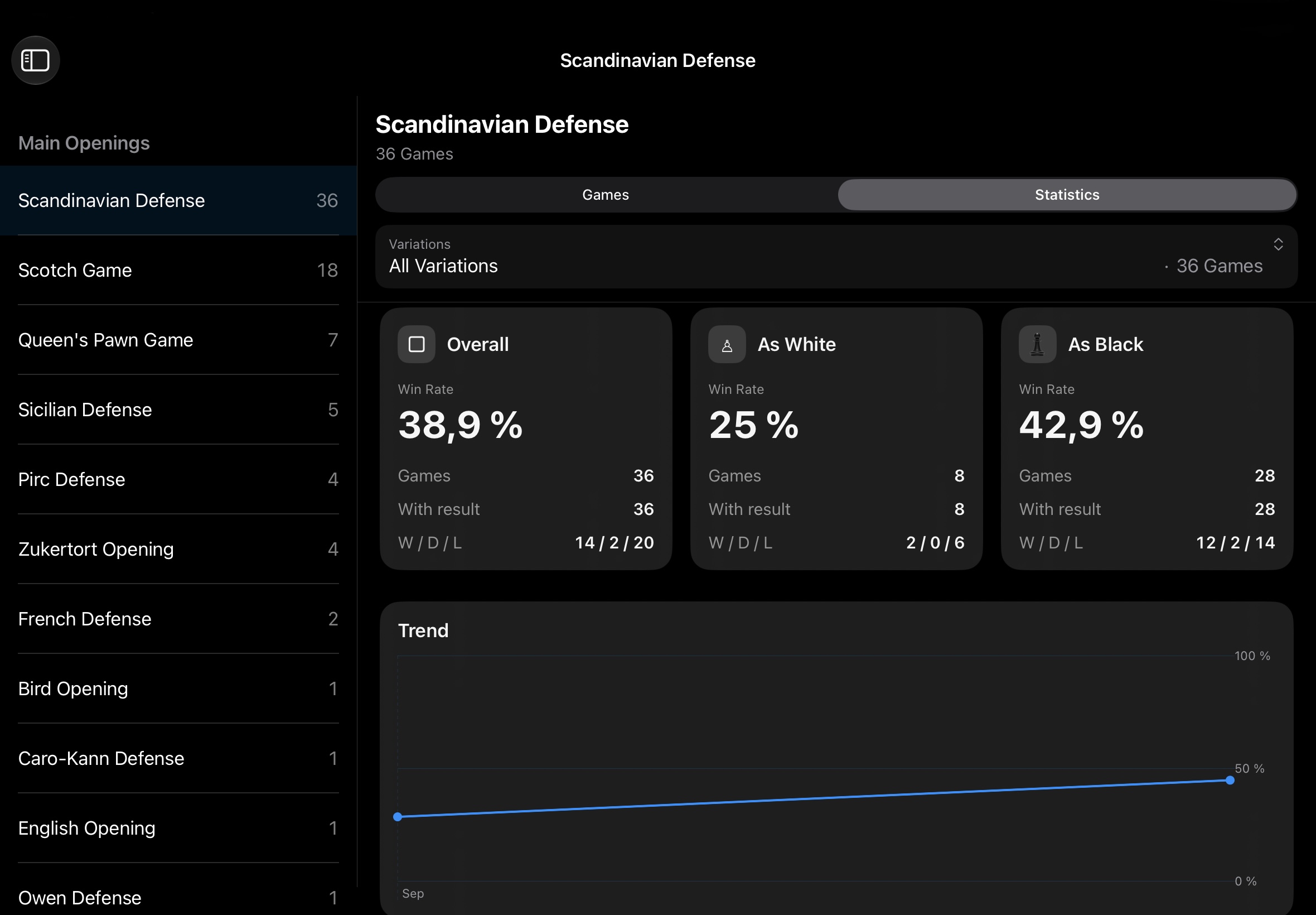
Task: Click the Overall win rate 38,9 % value
Action: tap(461, 425)
